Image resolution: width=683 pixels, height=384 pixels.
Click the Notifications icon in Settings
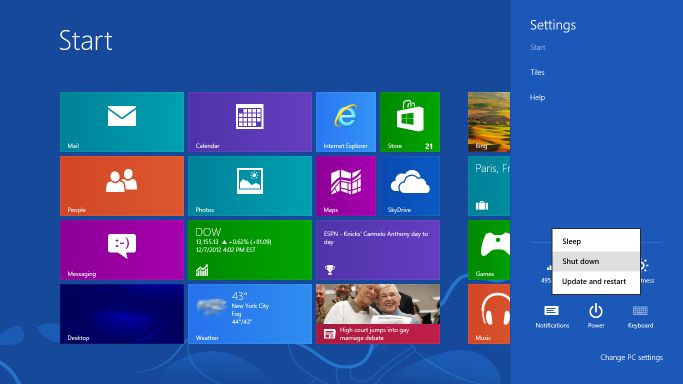[552, 317]
